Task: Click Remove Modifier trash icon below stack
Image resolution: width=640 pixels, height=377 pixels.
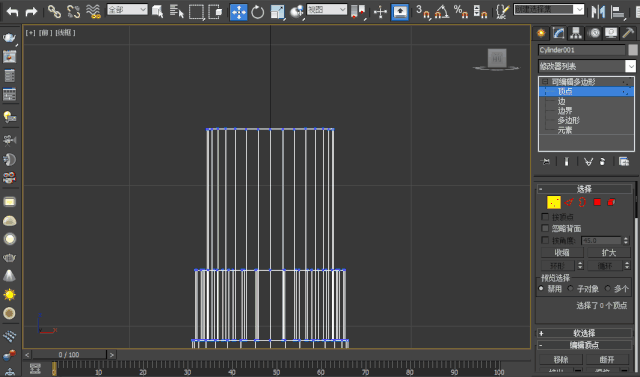Action: [602, 162]
